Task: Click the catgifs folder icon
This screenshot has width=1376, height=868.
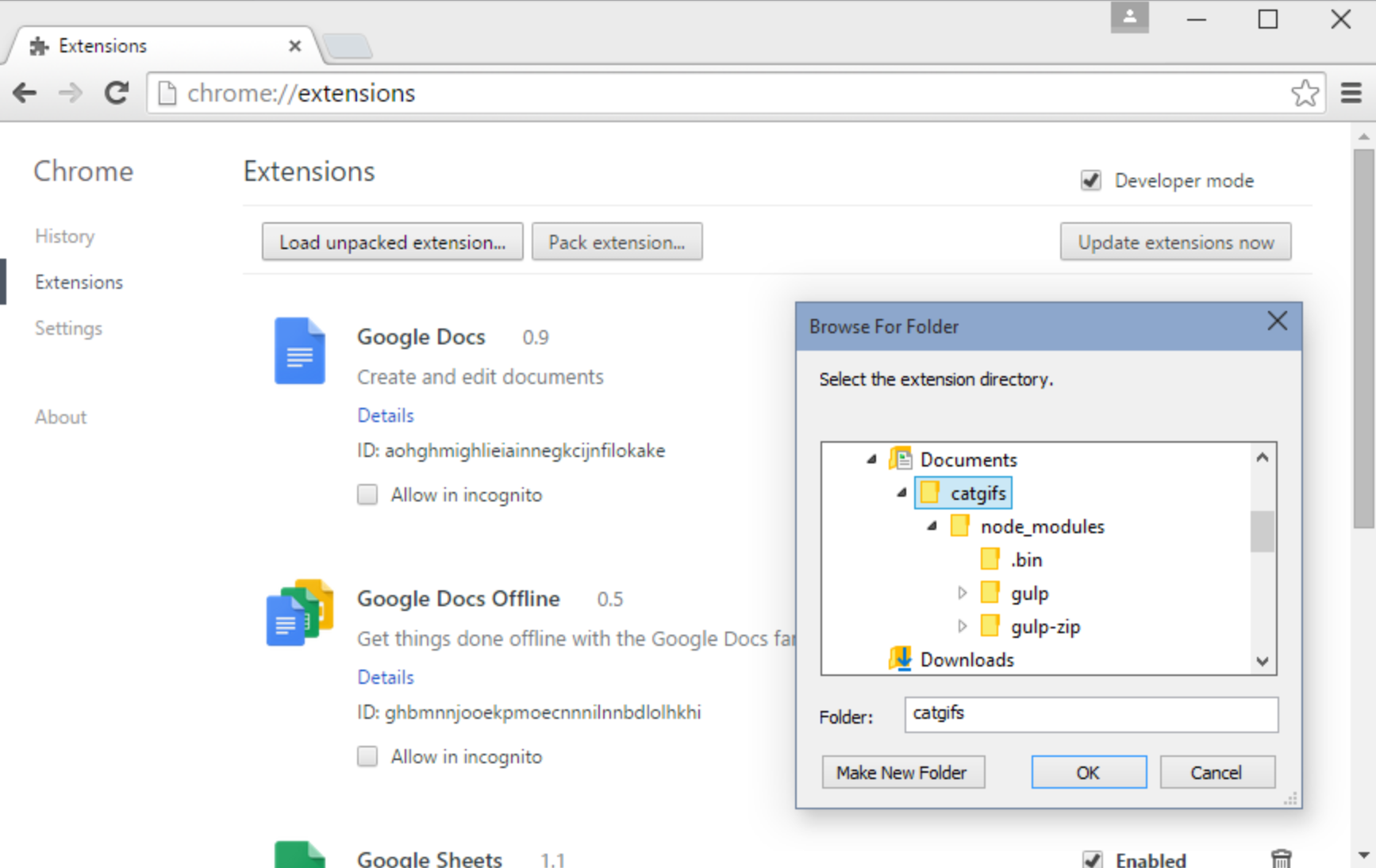Action: tap(930, 493)
